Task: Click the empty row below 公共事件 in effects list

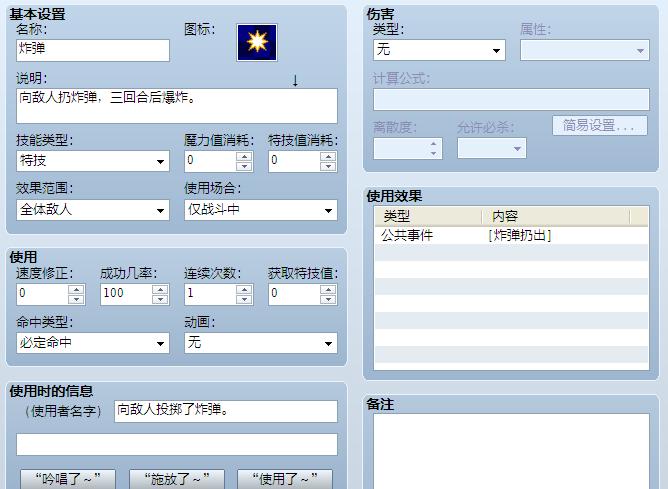Action: tap(511, 253)
